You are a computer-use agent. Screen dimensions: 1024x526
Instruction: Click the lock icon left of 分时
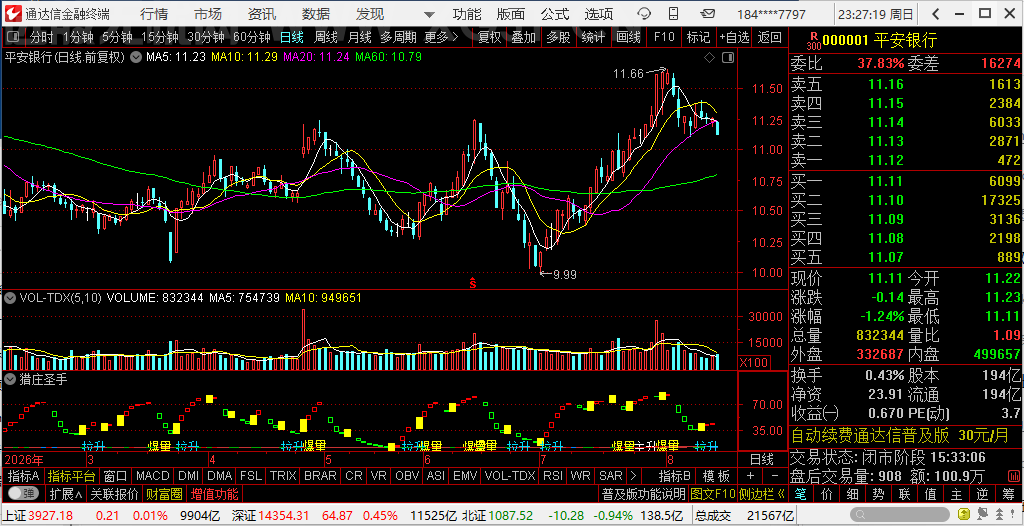coord(14,37)
